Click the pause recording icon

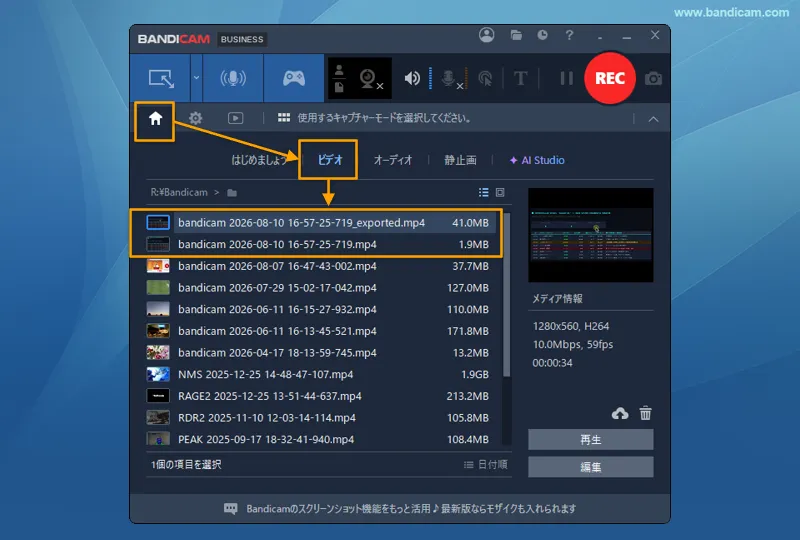click(x=566, y=79)
